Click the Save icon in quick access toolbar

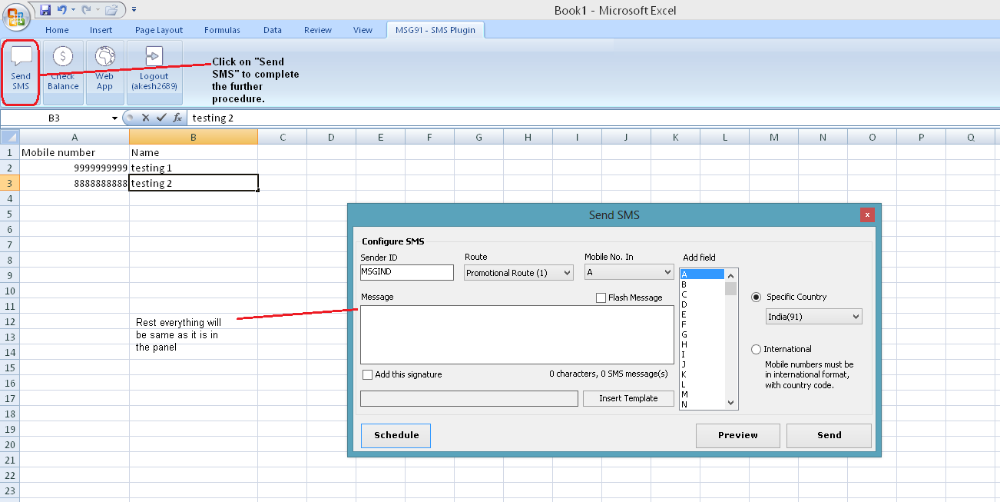(45, 10)
